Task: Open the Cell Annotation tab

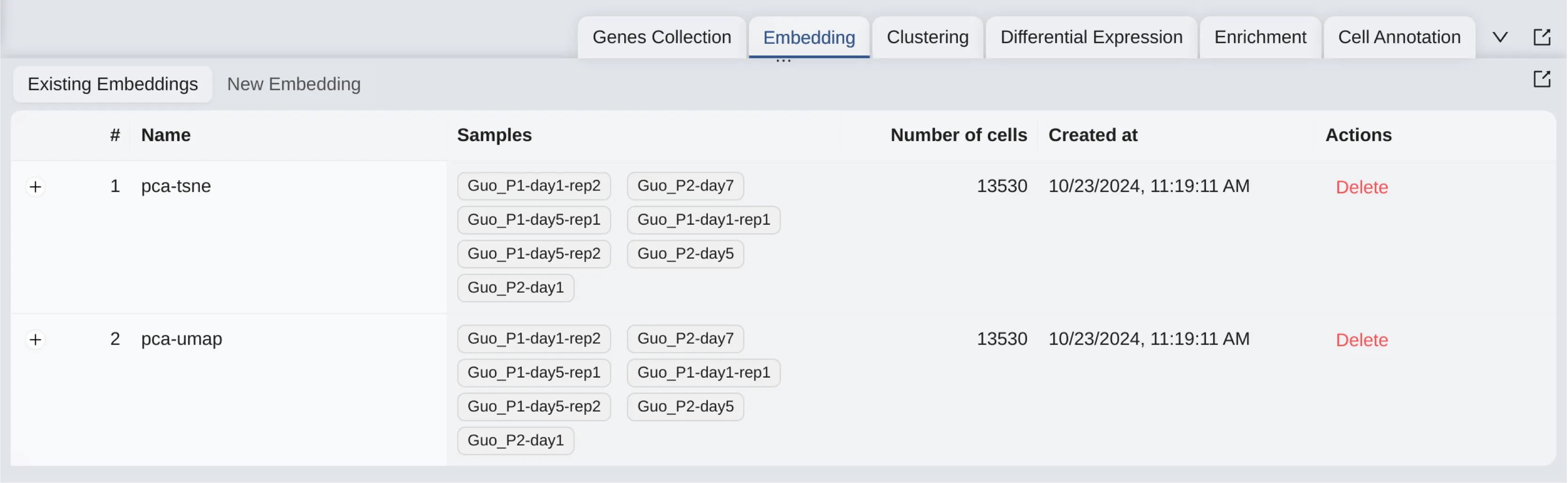Action: [1398, 37]
